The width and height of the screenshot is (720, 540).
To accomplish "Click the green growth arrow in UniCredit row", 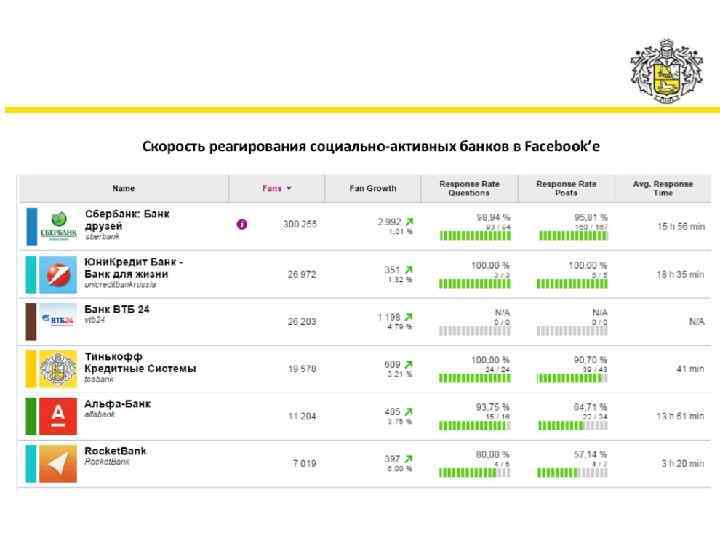I will 409,270.
